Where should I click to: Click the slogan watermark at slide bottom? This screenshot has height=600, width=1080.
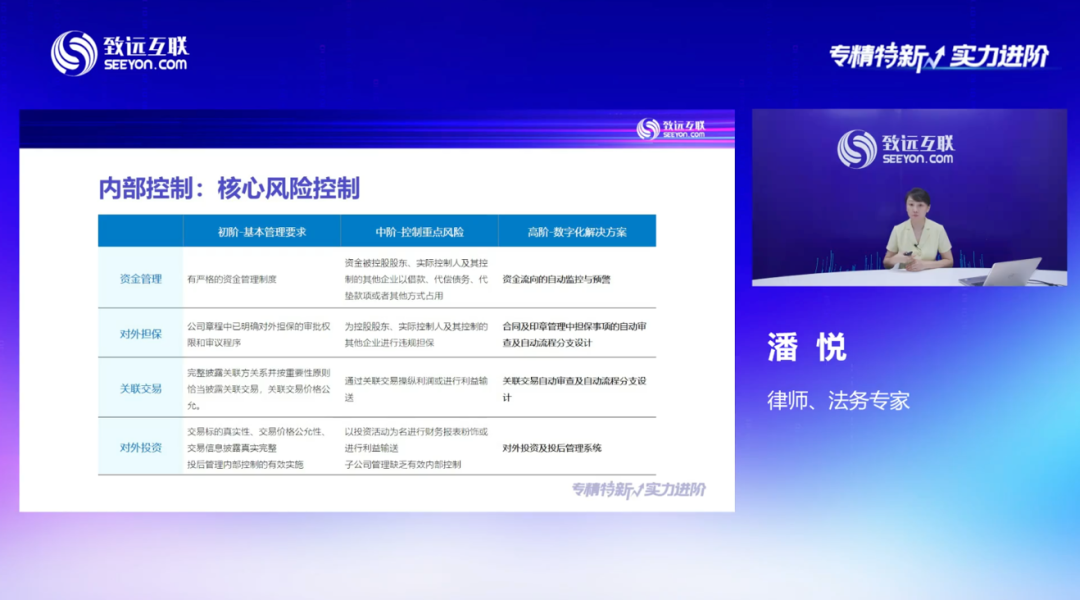click(x=638, y=489)
